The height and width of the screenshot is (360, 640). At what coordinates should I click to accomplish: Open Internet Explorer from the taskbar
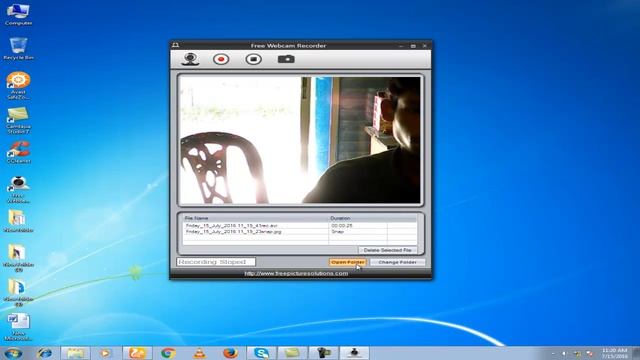point(44,353)
